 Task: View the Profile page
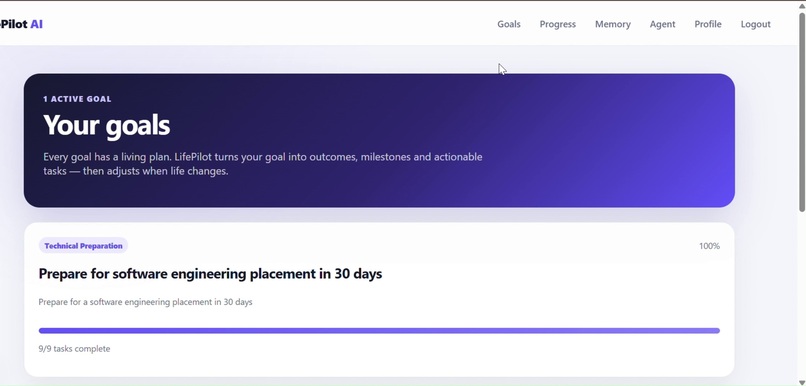(x=707, y=24)
